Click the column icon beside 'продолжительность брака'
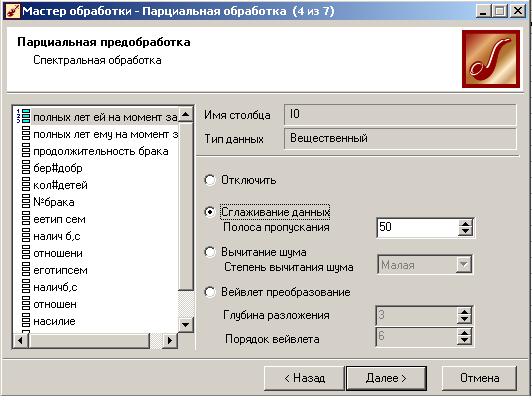 point(26,151)
